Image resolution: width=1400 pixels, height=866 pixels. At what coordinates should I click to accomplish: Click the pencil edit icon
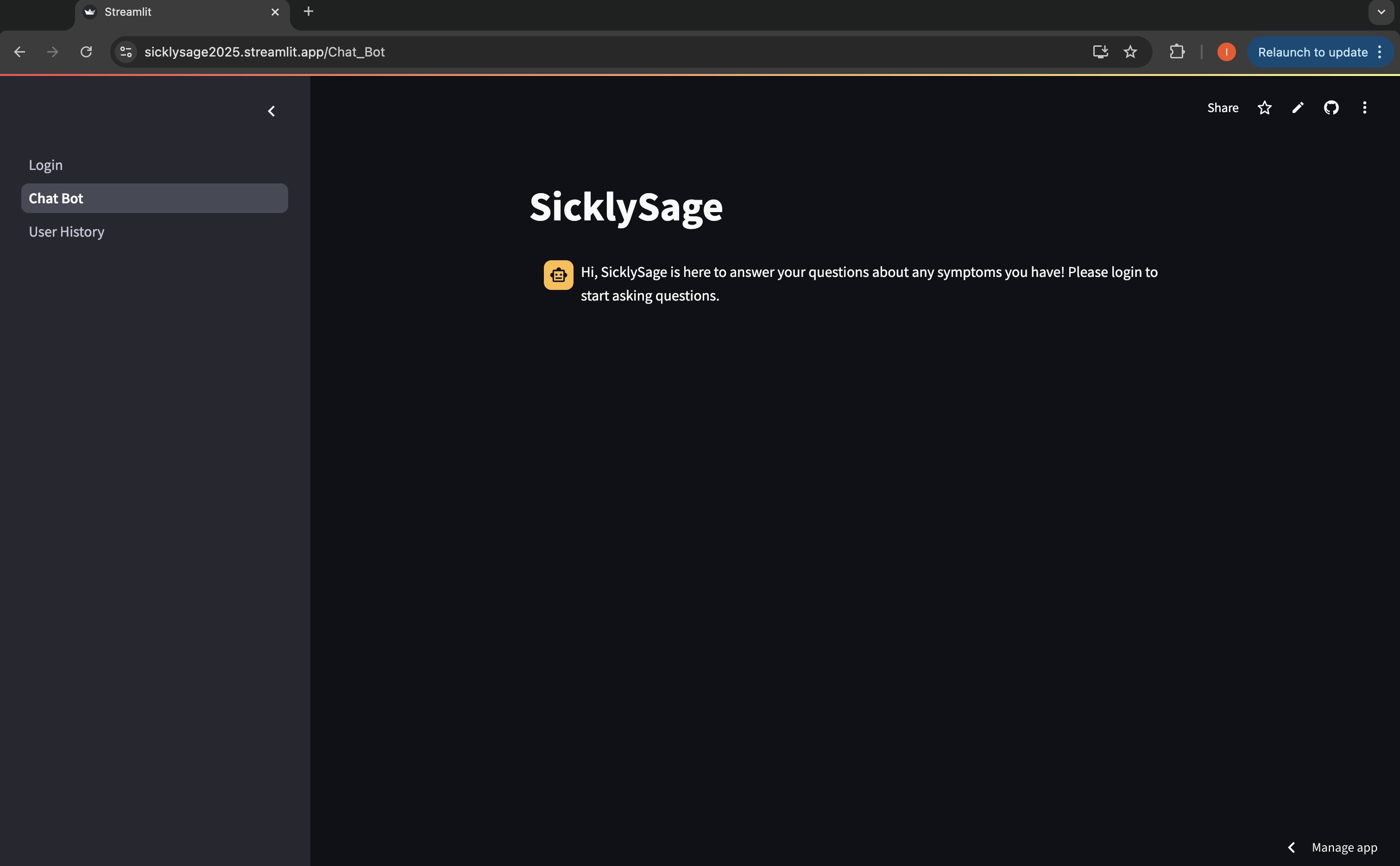[1298, 108]
